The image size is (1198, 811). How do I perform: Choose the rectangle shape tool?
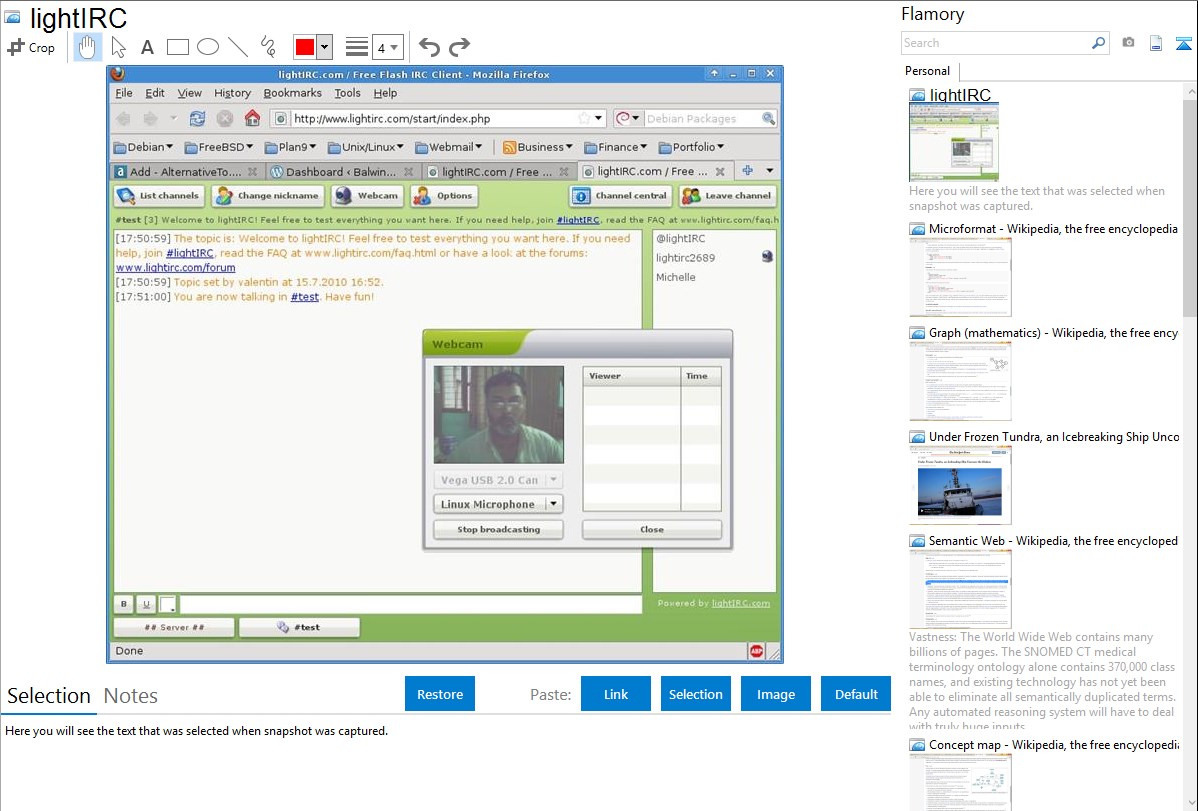click(177, 47)
